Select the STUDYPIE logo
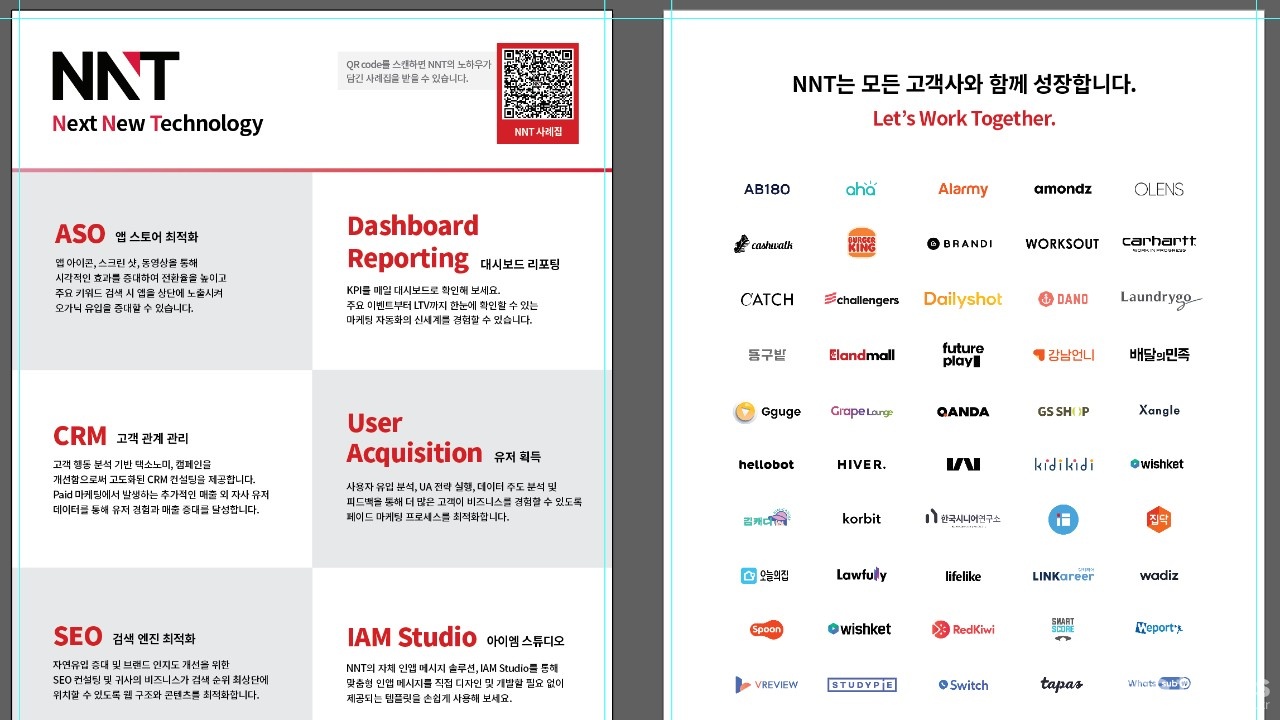Viewport: 1280px width, 720px height. click(x=861, y=685)
